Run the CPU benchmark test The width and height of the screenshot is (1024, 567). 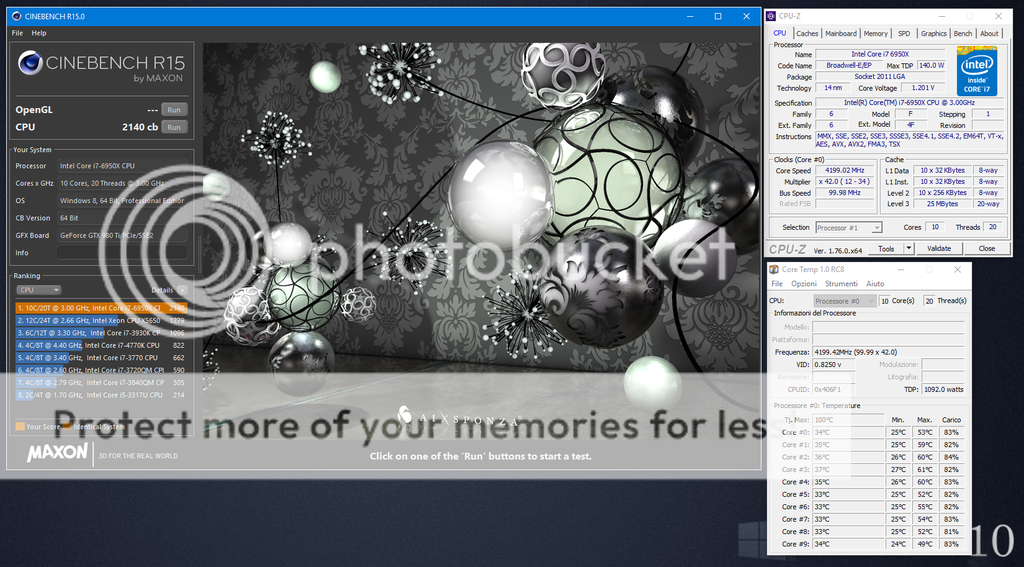coord(174,127)
